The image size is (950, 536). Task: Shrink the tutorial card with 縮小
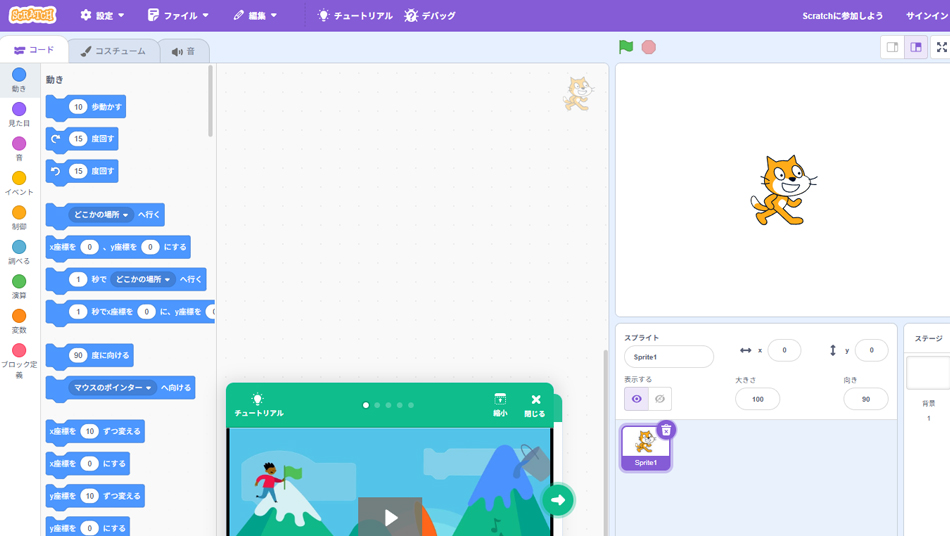pyautogui.click(x=500, y=405)
